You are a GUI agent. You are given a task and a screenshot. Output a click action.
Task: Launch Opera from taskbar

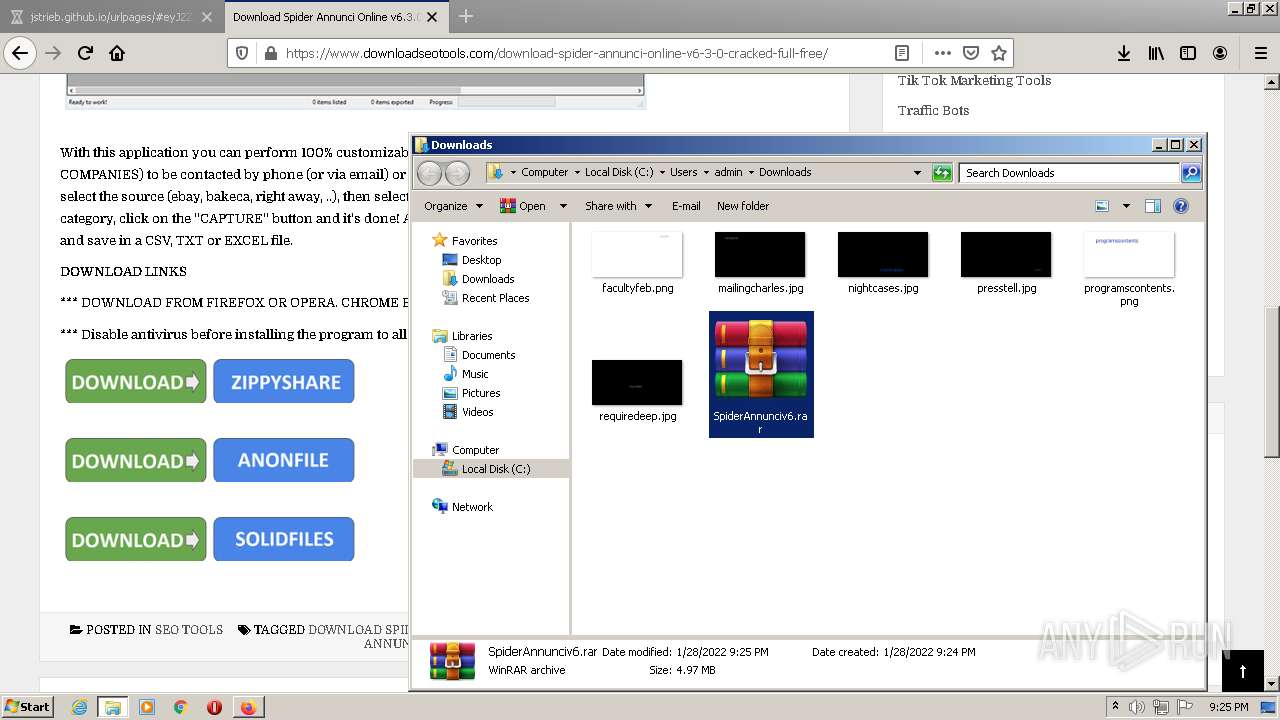[x=214, y=707]
